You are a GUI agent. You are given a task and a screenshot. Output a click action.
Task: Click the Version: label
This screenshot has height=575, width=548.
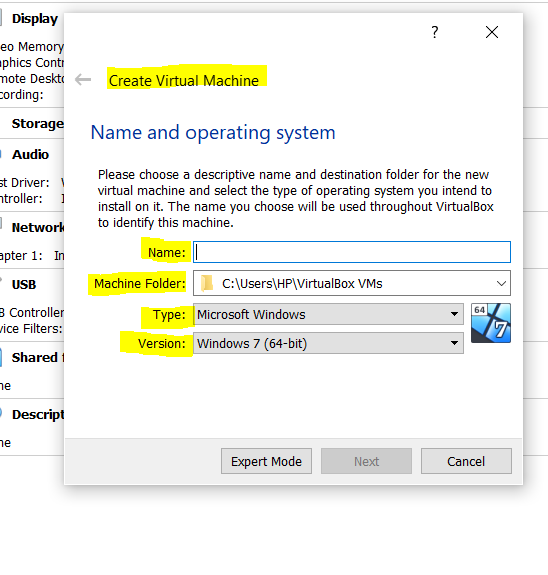pyautogui.click(x=162, y=344)
